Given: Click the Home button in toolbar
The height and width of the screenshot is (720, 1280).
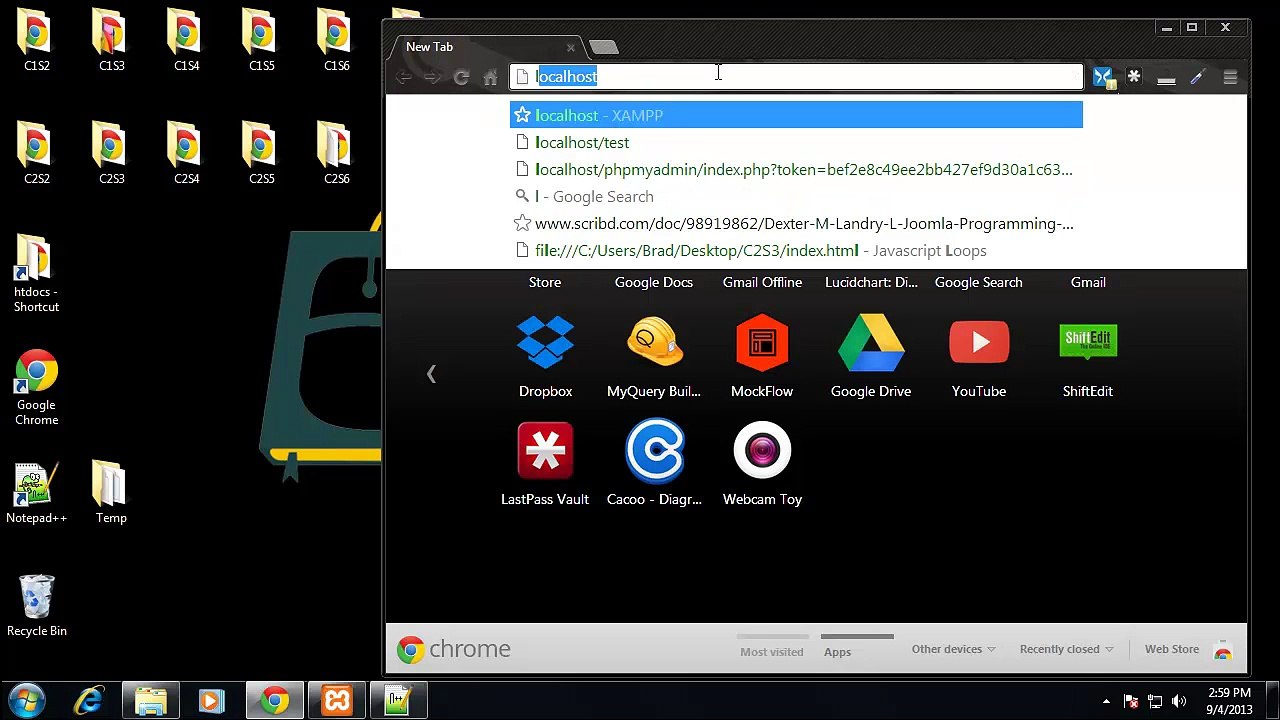Looking at the screenshot, I should click(x=490, y=77).
